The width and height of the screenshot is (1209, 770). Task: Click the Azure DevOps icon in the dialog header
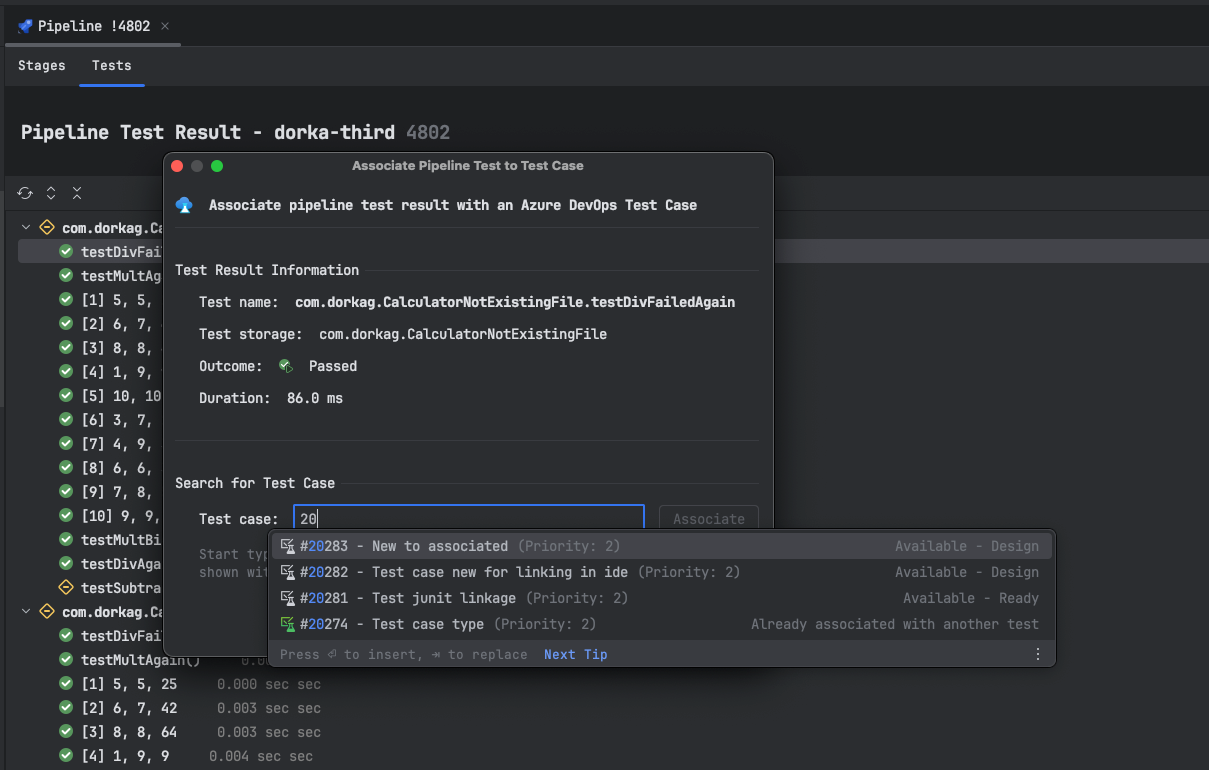(184, 205)
